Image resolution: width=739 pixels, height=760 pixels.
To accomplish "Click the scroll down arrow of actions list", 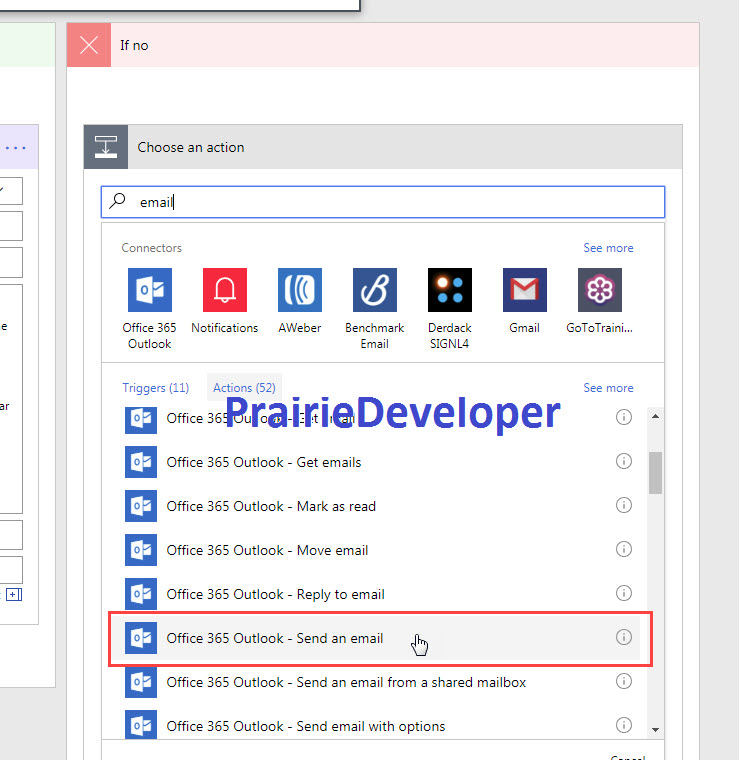I will 655,729.
